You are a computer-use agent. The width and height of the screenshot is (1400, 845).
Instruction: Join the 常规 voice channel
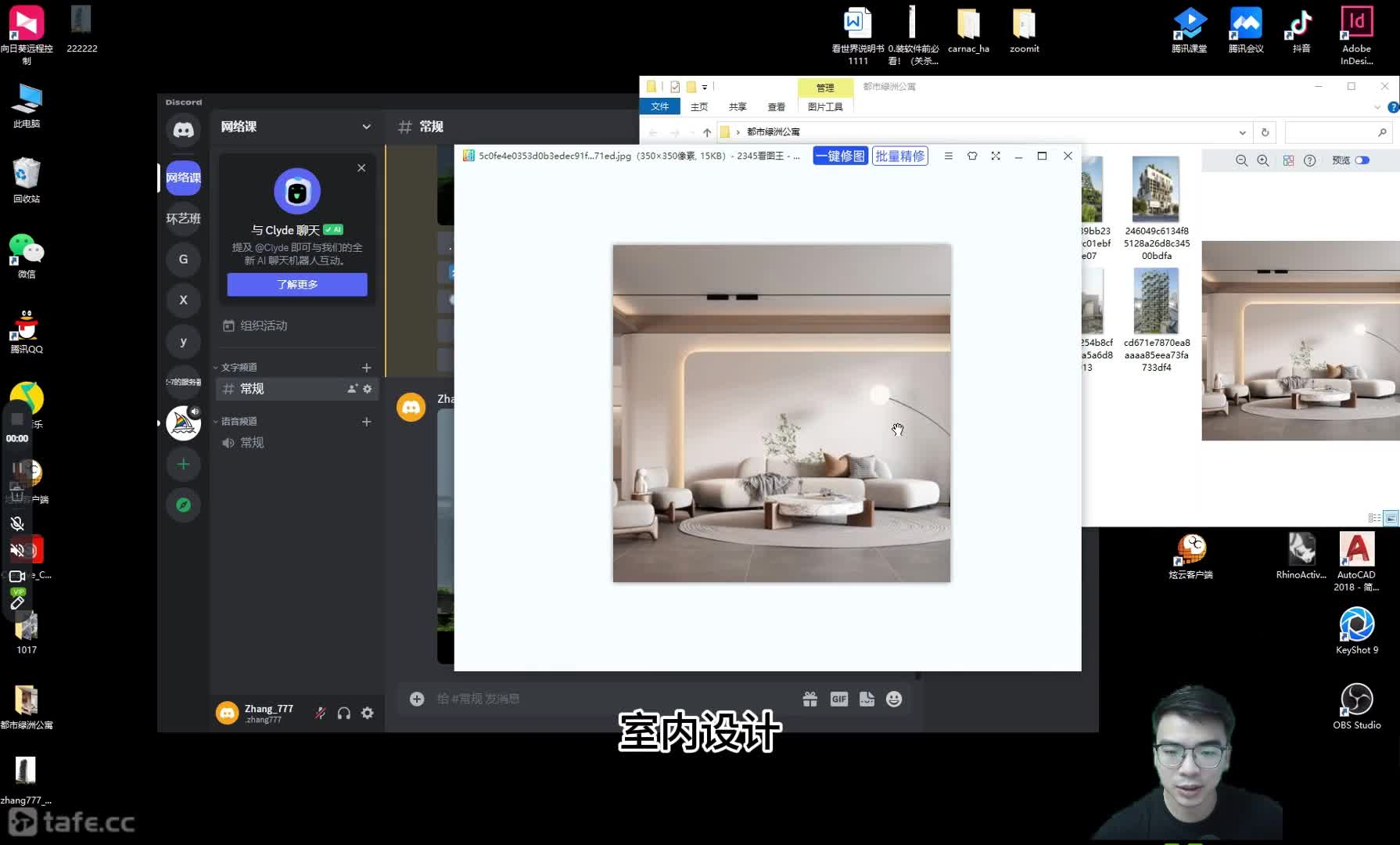297,443
